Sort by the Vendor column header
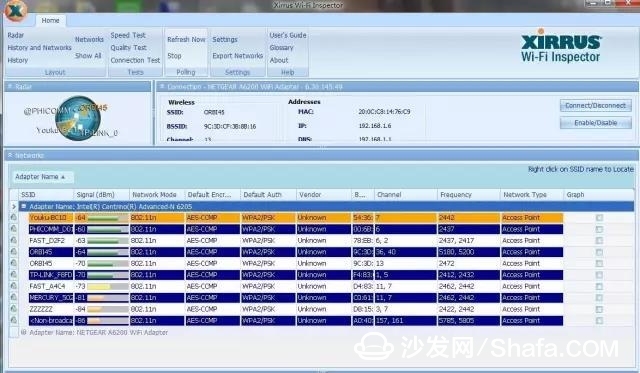 point(324,195)
